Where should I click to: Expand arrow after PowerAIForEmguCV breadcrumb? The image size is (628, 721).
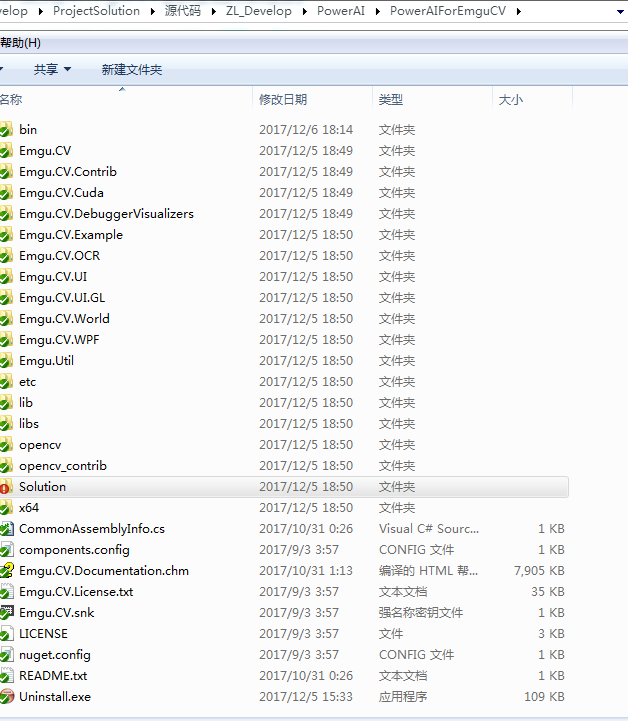(519, 11)
